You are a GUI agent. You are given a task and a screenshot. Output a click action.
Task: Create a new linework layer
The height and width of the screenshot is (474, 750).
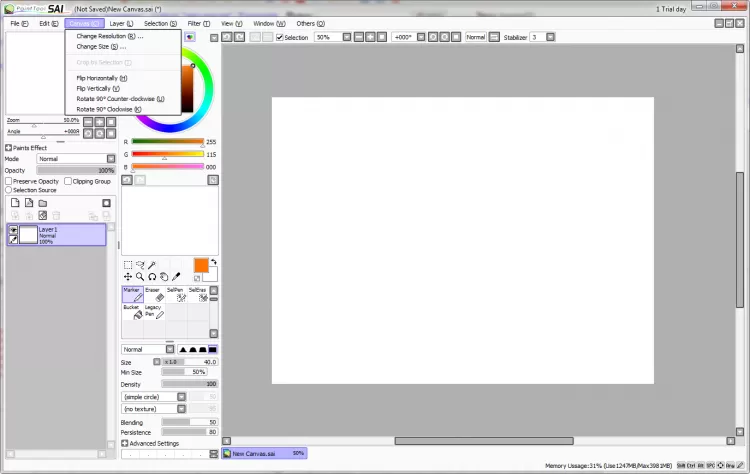pos(29,203)
